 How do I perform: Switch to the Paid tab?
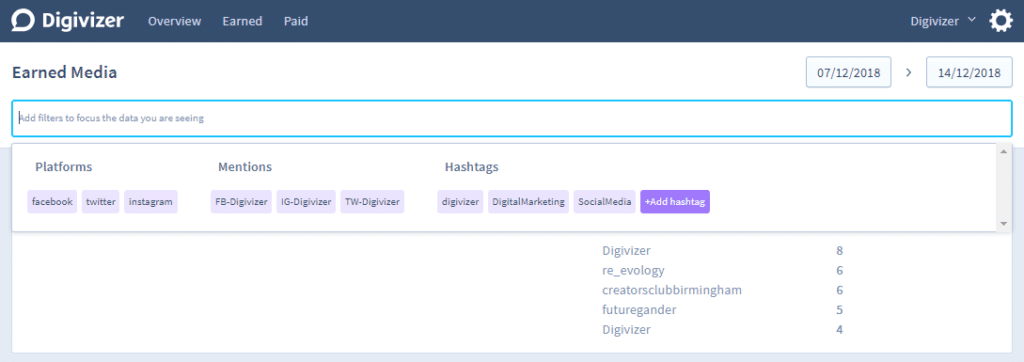click(x=296, y=21)
